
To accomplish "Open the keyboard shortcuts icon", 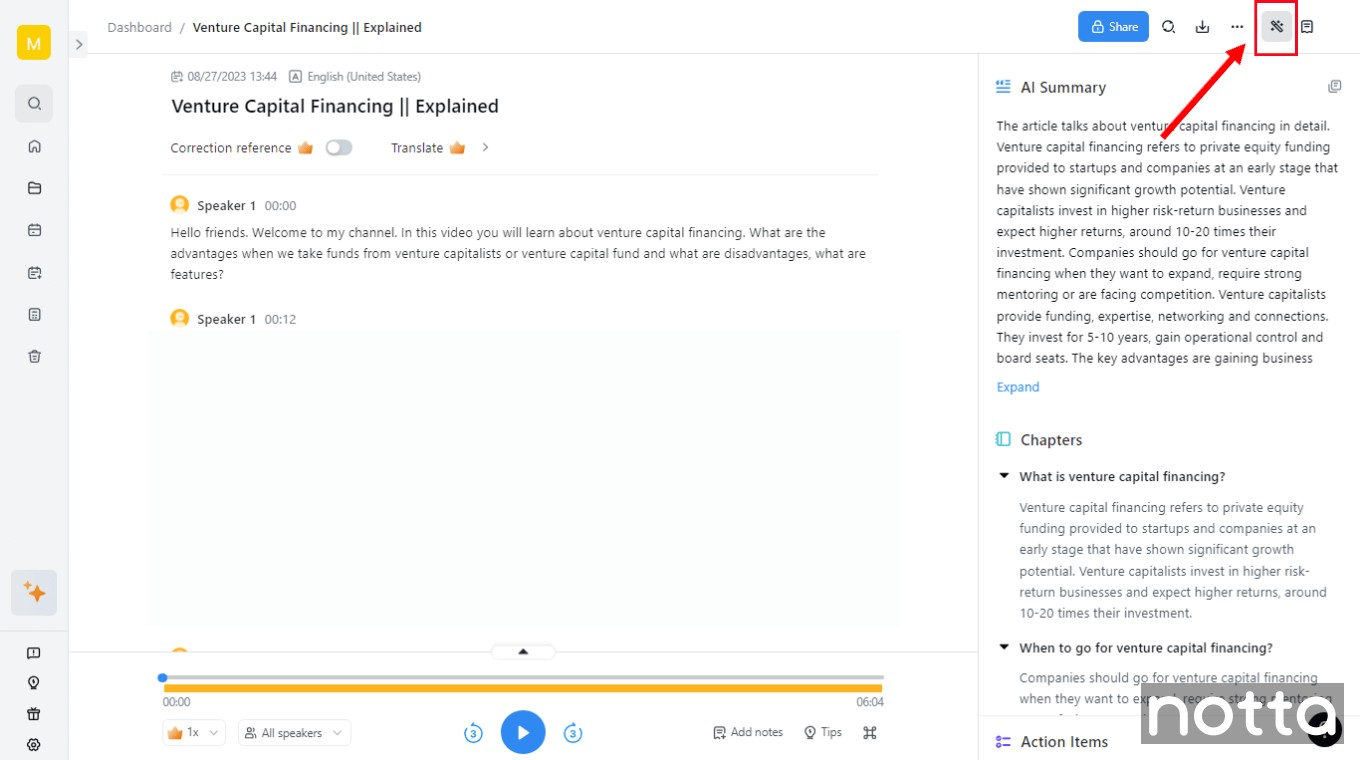I will tap(869, 732).
